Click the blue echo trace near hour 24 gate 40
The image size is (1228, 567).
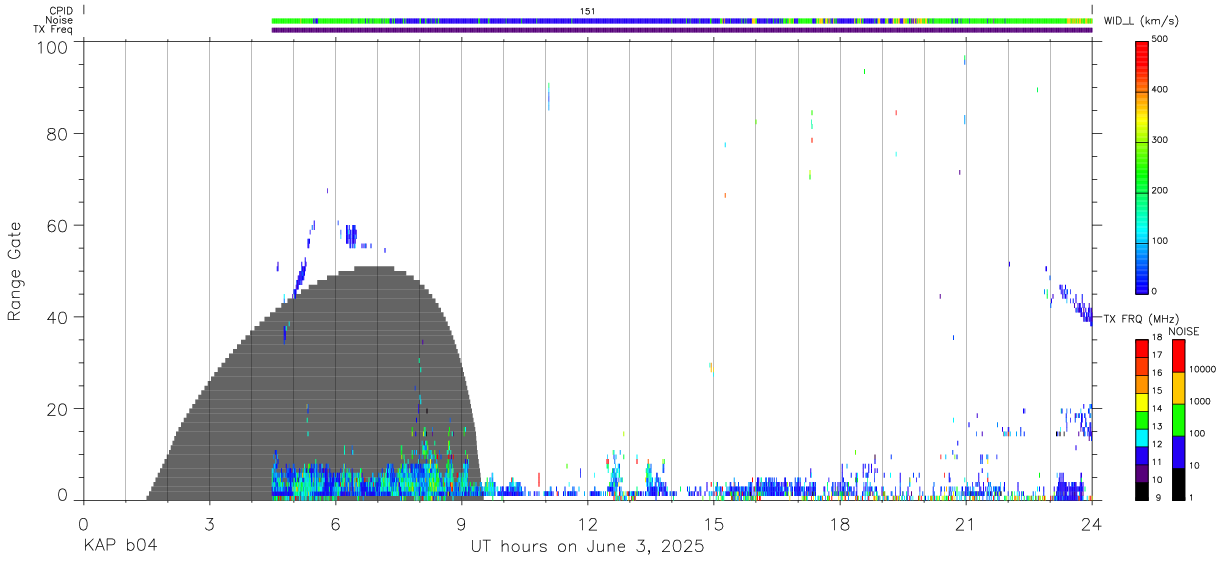point(1076,304)
